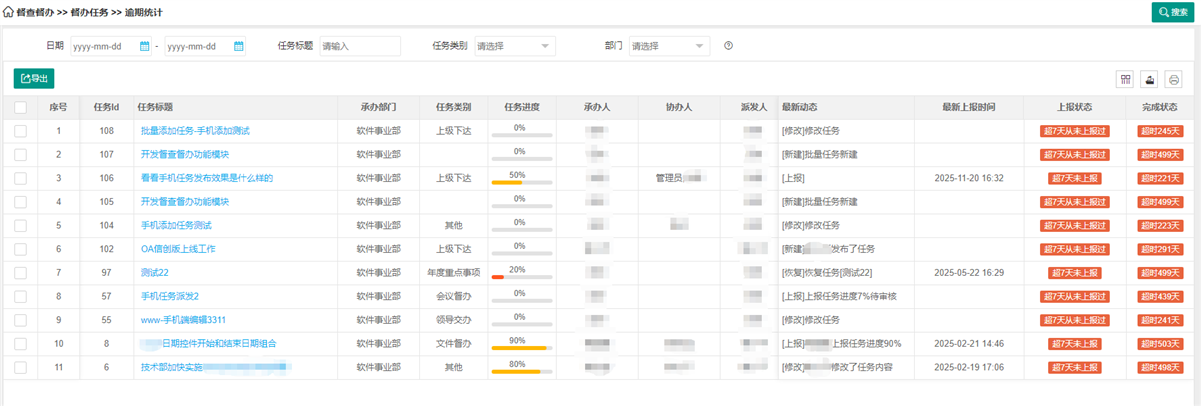Click the green 搜索 search button
The image size is (1201, 406).
pyautogui.click(x=1173, y=11)
